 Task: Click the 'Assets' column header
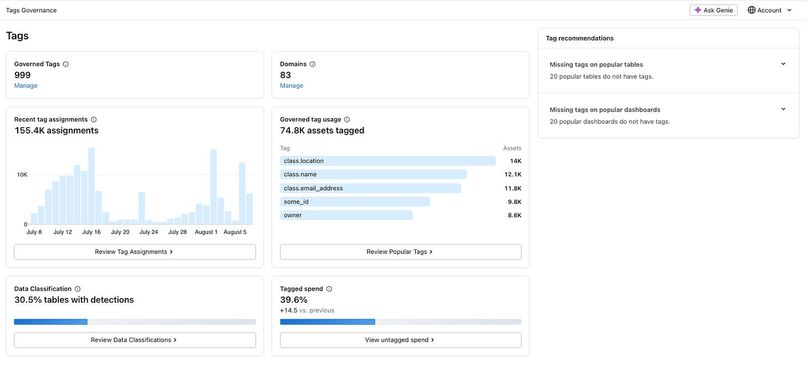tap(512, 148)
